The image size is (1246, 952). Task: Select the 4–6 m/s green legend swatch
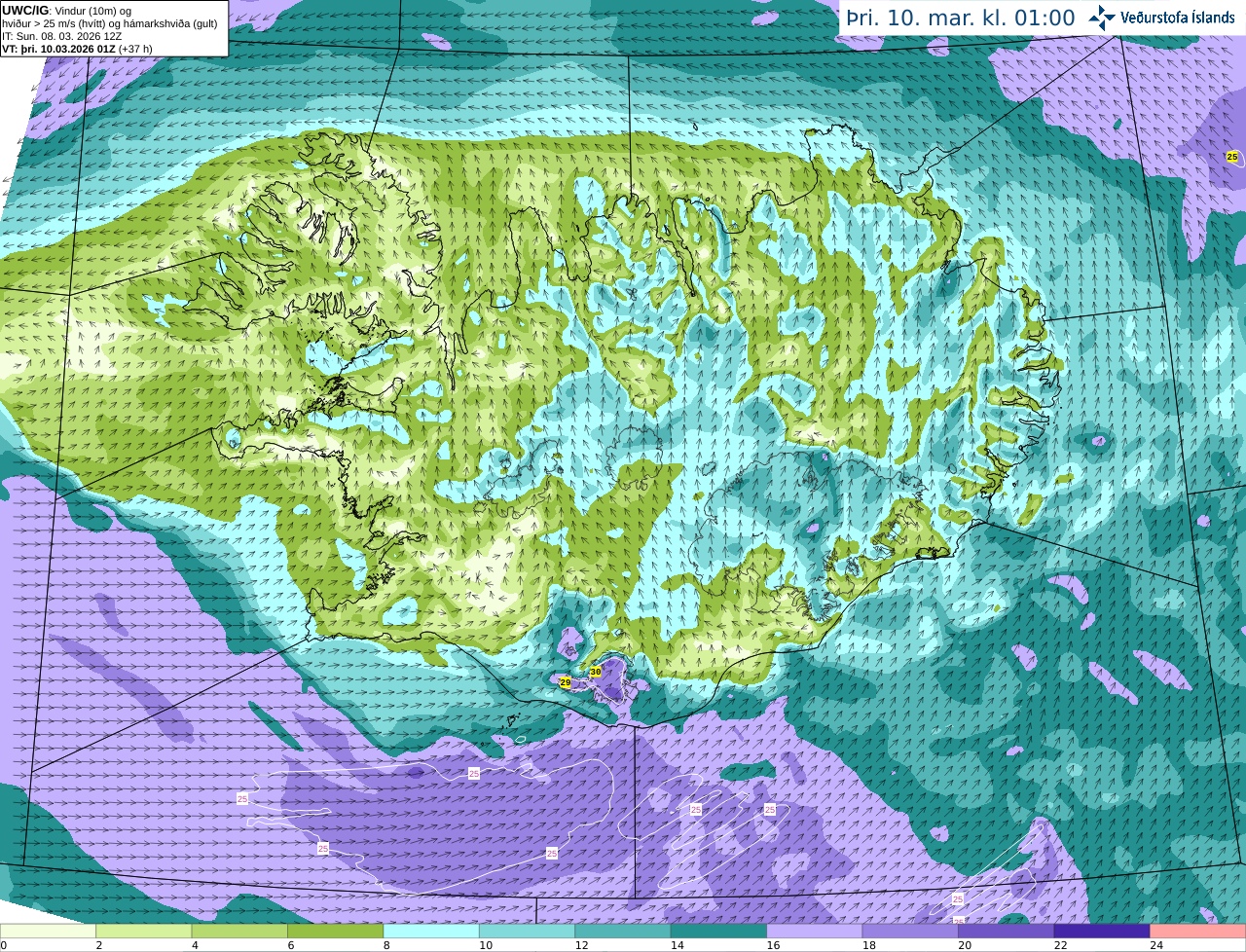[239, 931]
